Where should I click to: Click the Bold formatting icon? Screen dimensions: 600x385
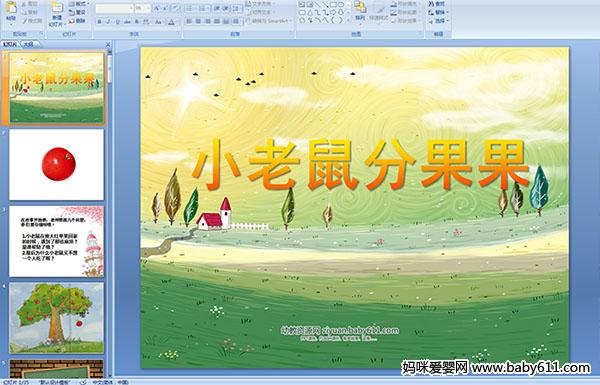(x=99, y=22)
